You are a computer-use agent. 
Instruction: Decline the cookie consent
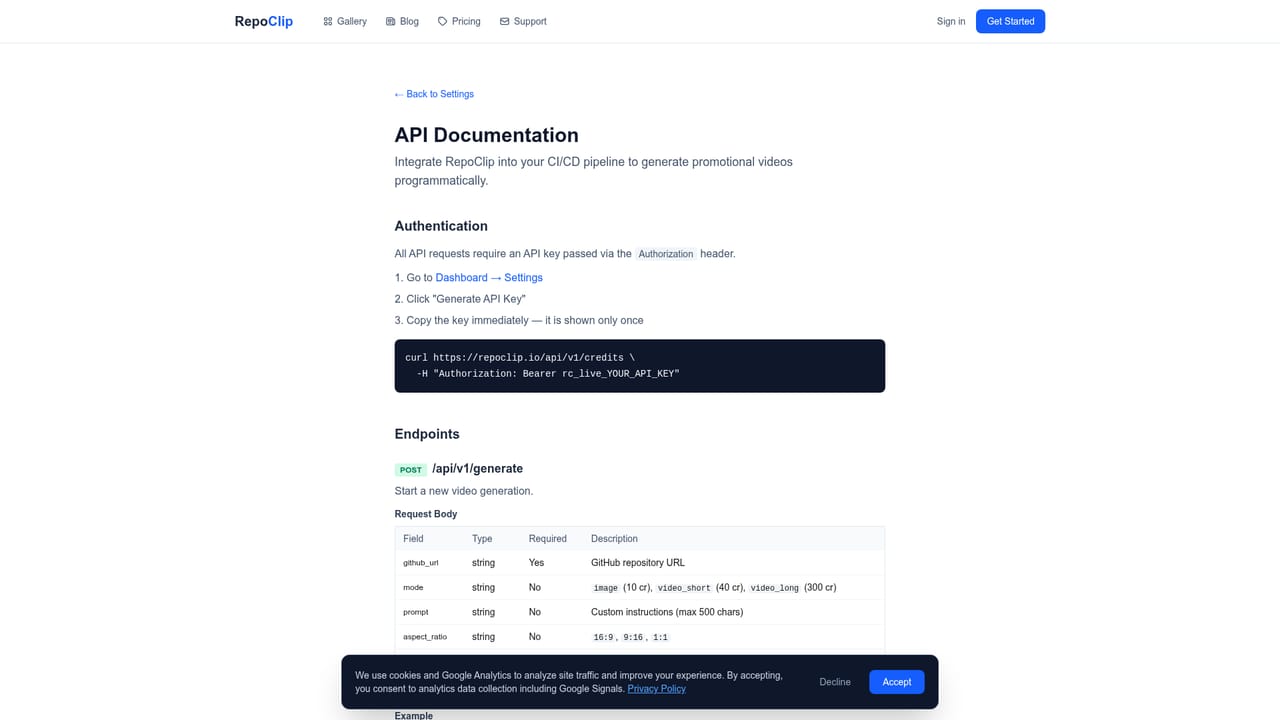[x=835, y=682]
